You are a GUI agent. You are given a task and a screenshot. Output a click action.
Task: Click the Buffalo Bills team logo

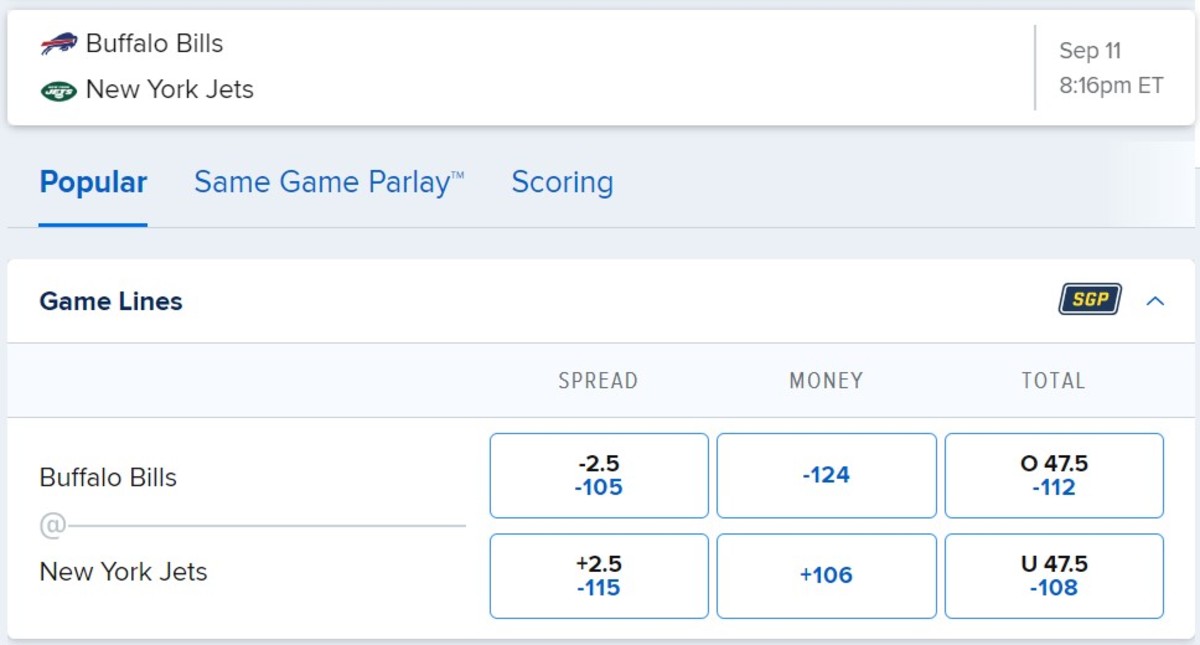click(59, 44)
